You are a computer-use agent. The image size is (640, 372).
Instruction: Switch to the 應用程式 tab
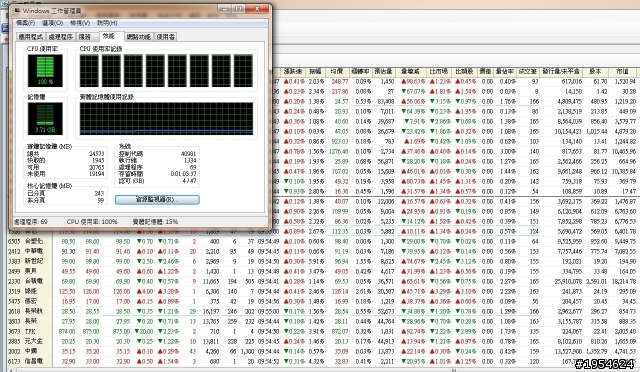point(31,37)
